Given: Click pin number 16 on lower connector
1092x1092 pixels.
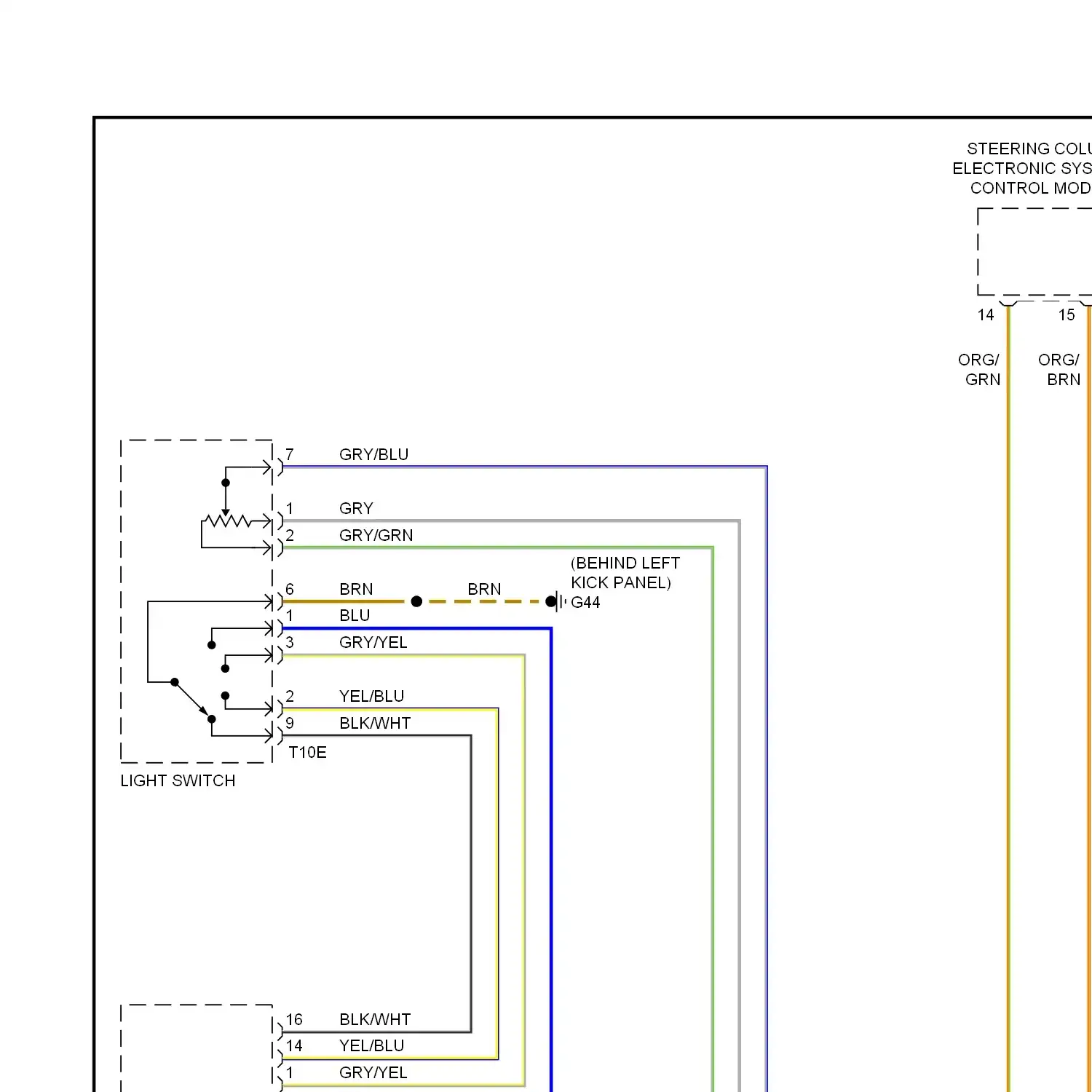Looking at the screenshot, I should pyautogui.click(x=294, y=1019).
